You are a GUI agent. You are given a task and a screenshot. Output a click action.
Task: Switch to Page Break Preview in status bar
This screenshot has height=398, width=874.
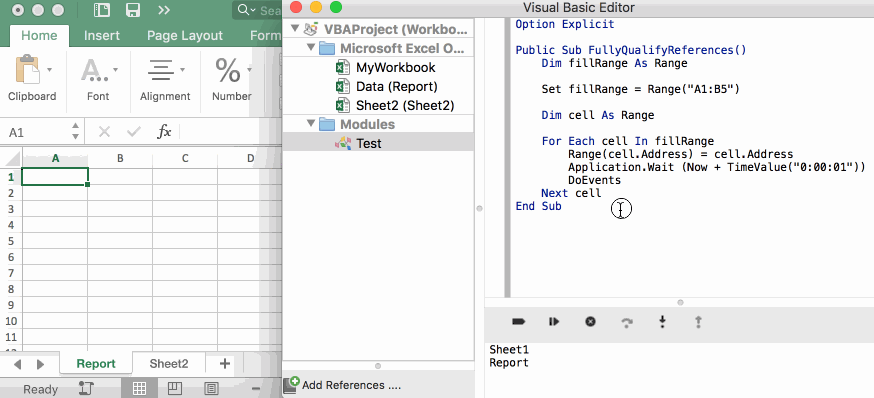(x=211, y=388)
